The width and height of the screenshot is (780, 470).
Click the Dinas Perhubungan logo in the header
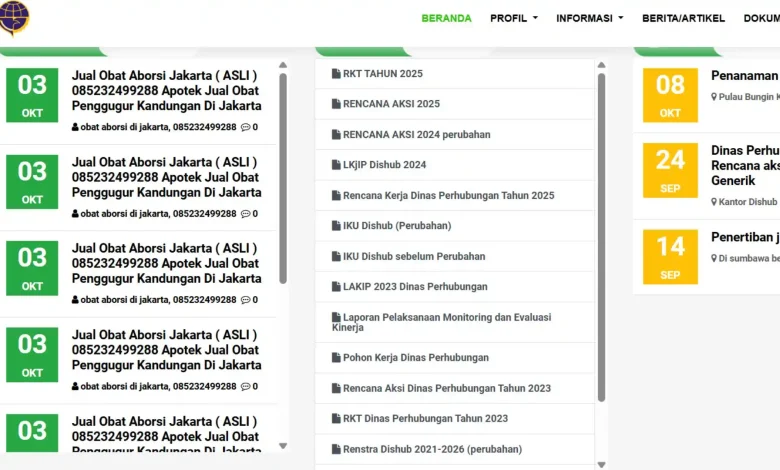(14, 17)
